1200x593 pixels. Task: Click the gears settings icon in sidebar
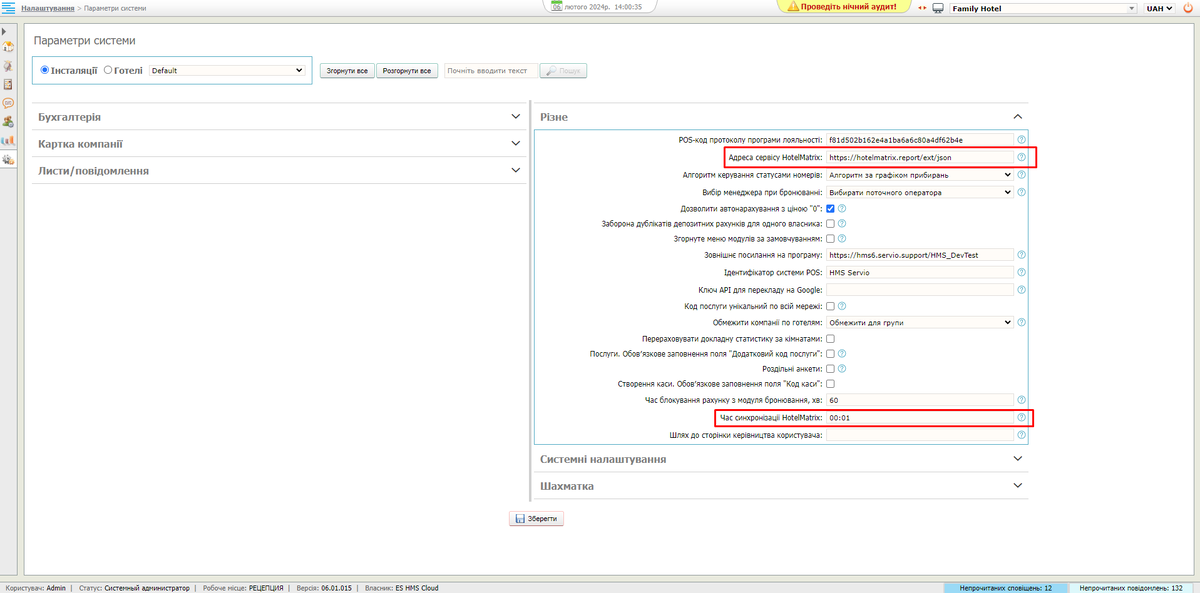(x=8, y=159)
